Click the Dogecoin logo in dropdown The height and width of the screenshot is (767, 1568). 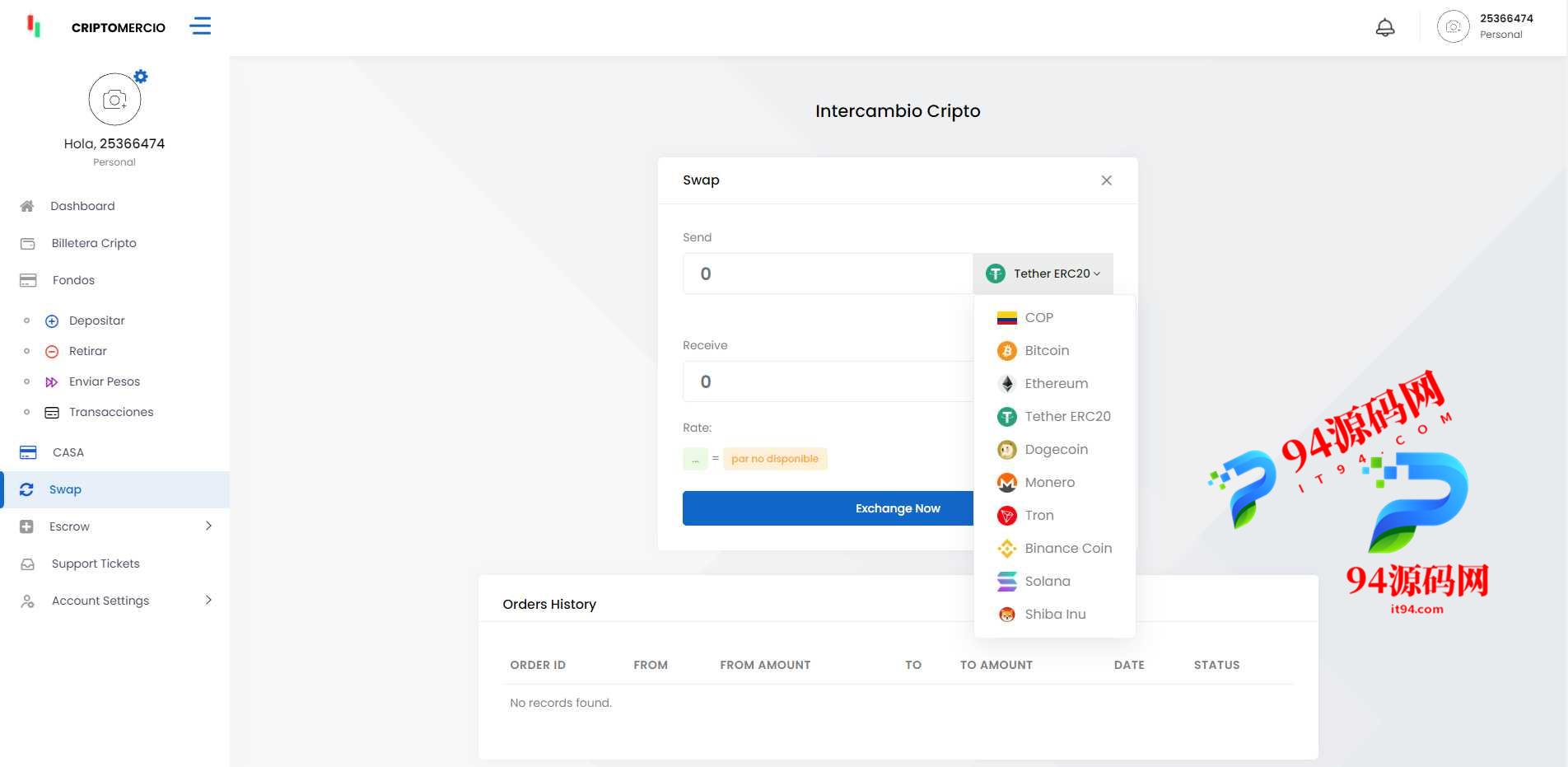click(1007, 450)
